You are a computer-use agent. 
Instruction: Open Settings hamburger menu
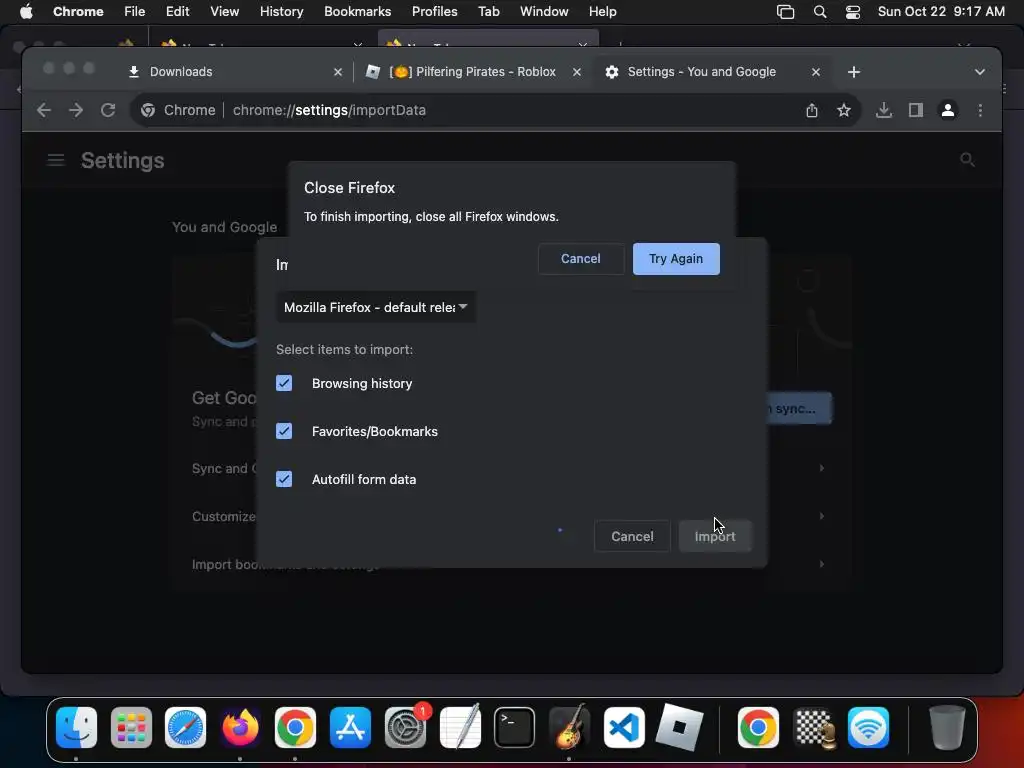point(56,160)
